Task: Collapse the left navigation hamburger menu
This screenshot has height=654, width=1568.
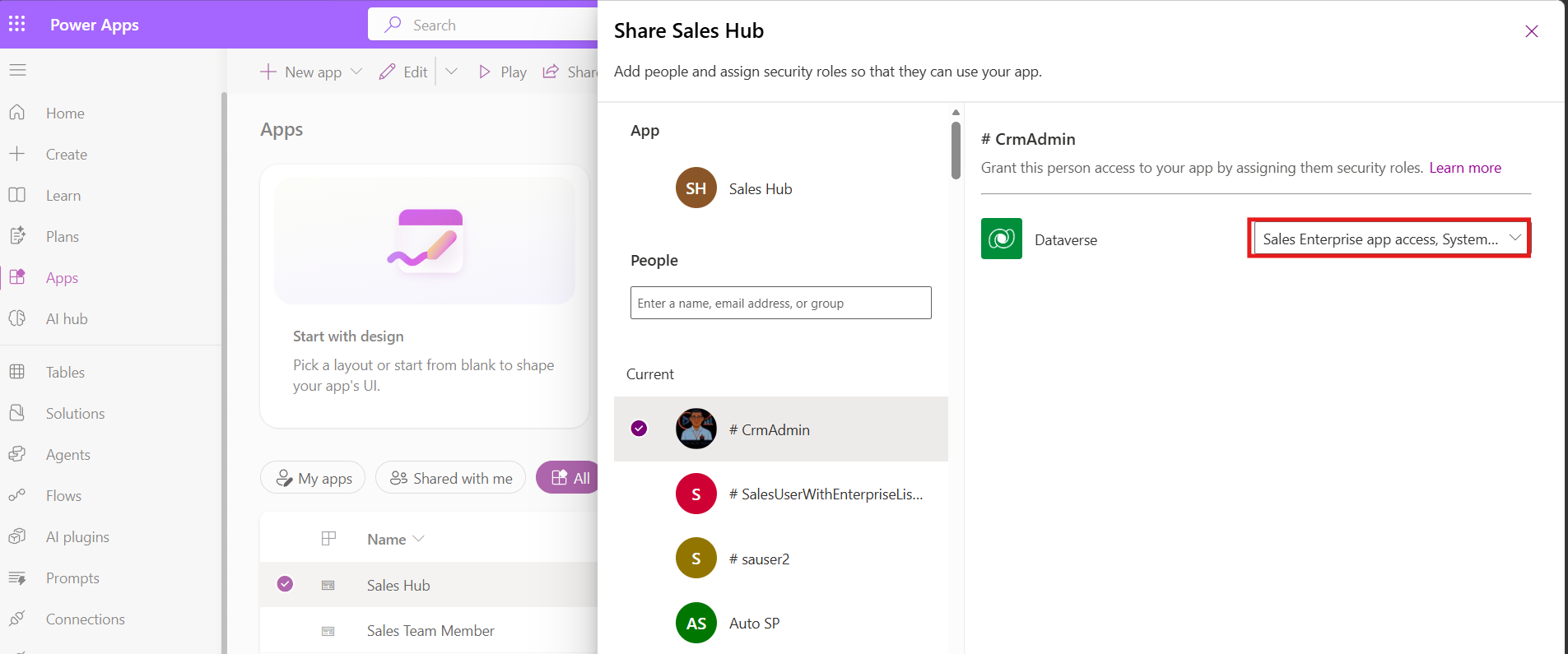Action: 17,70
